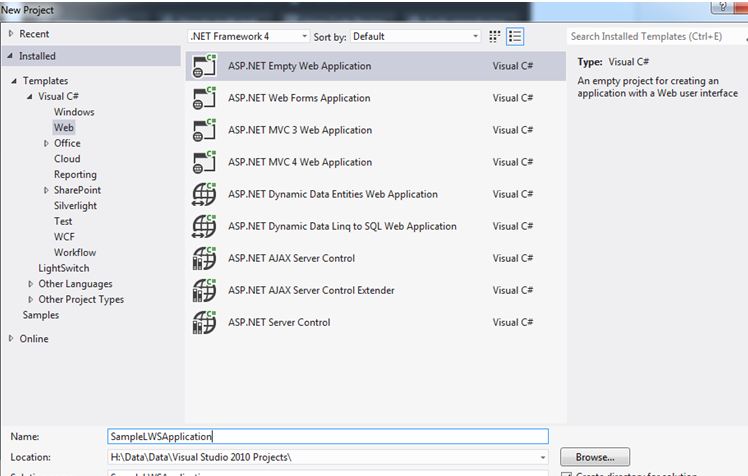Select the ASP.NET MVC 4 Web Application name
Screen dimensions: 748x476
click(x=300, y=162)
